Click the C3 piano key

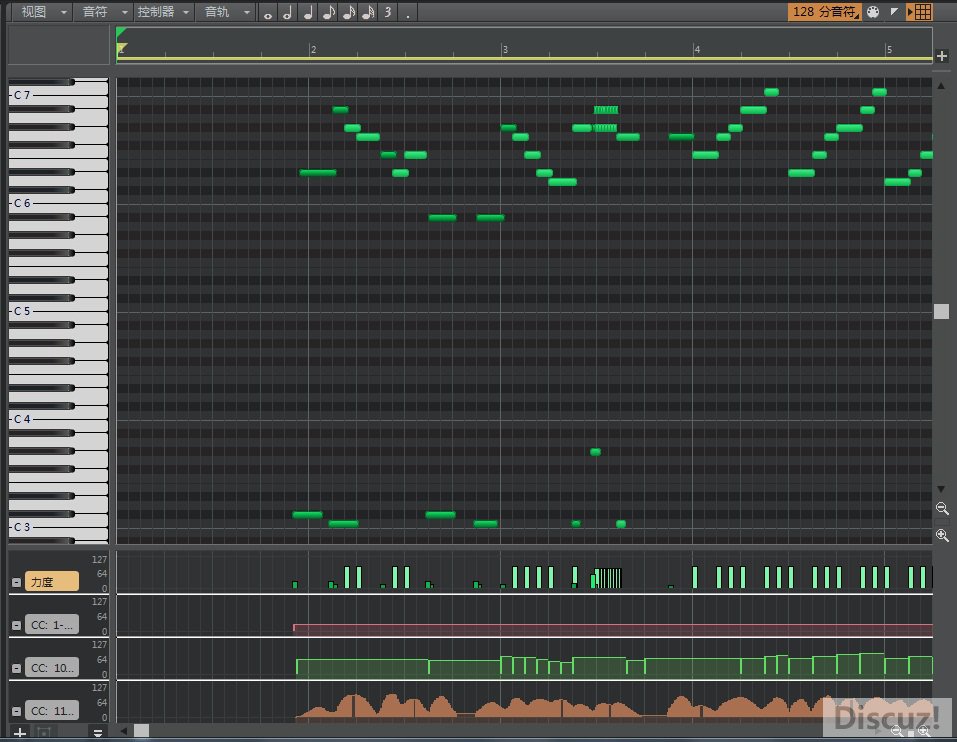pyautogui.click(x=59, y=527)
